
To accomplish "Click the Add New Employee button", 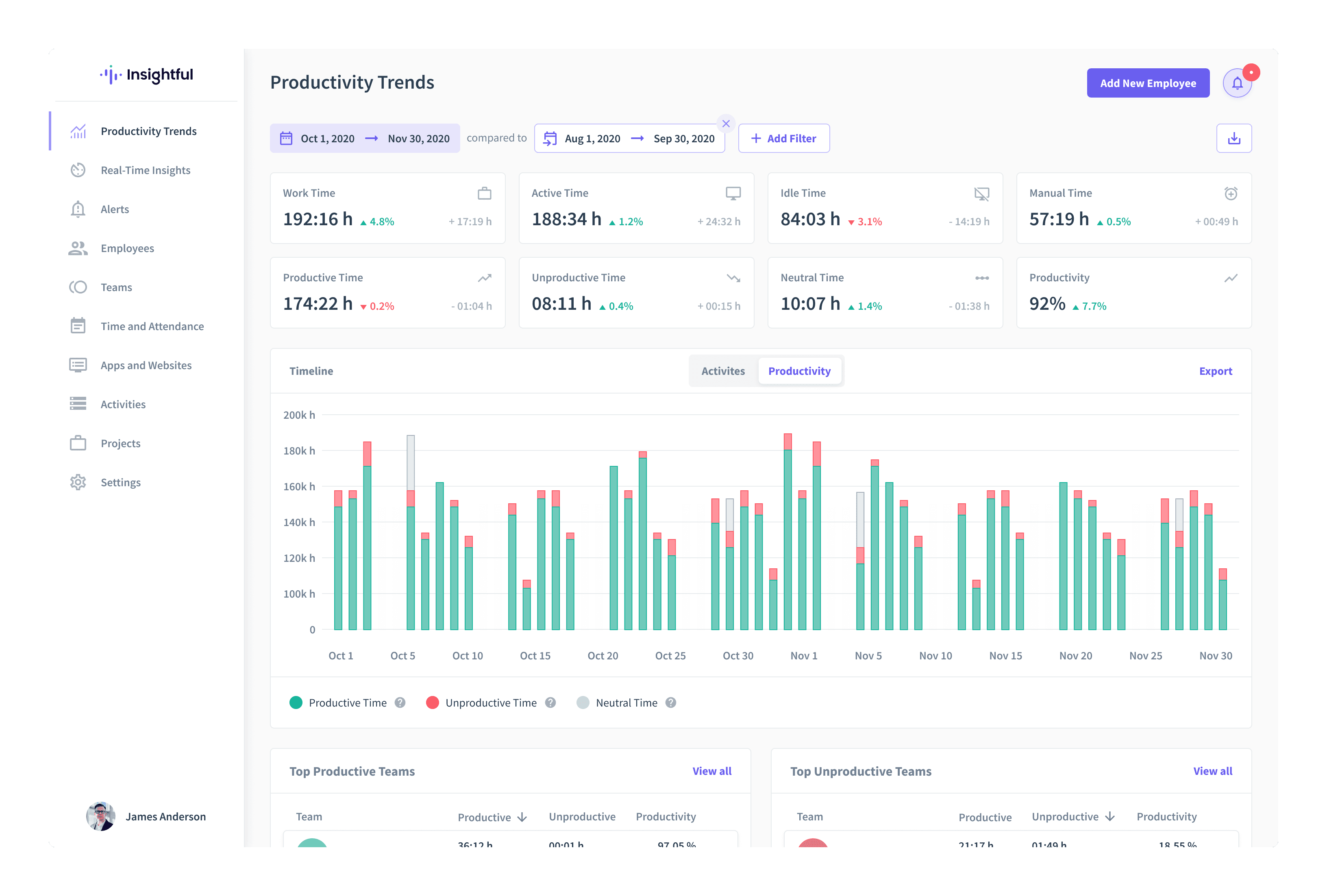I will [1148, 83].
